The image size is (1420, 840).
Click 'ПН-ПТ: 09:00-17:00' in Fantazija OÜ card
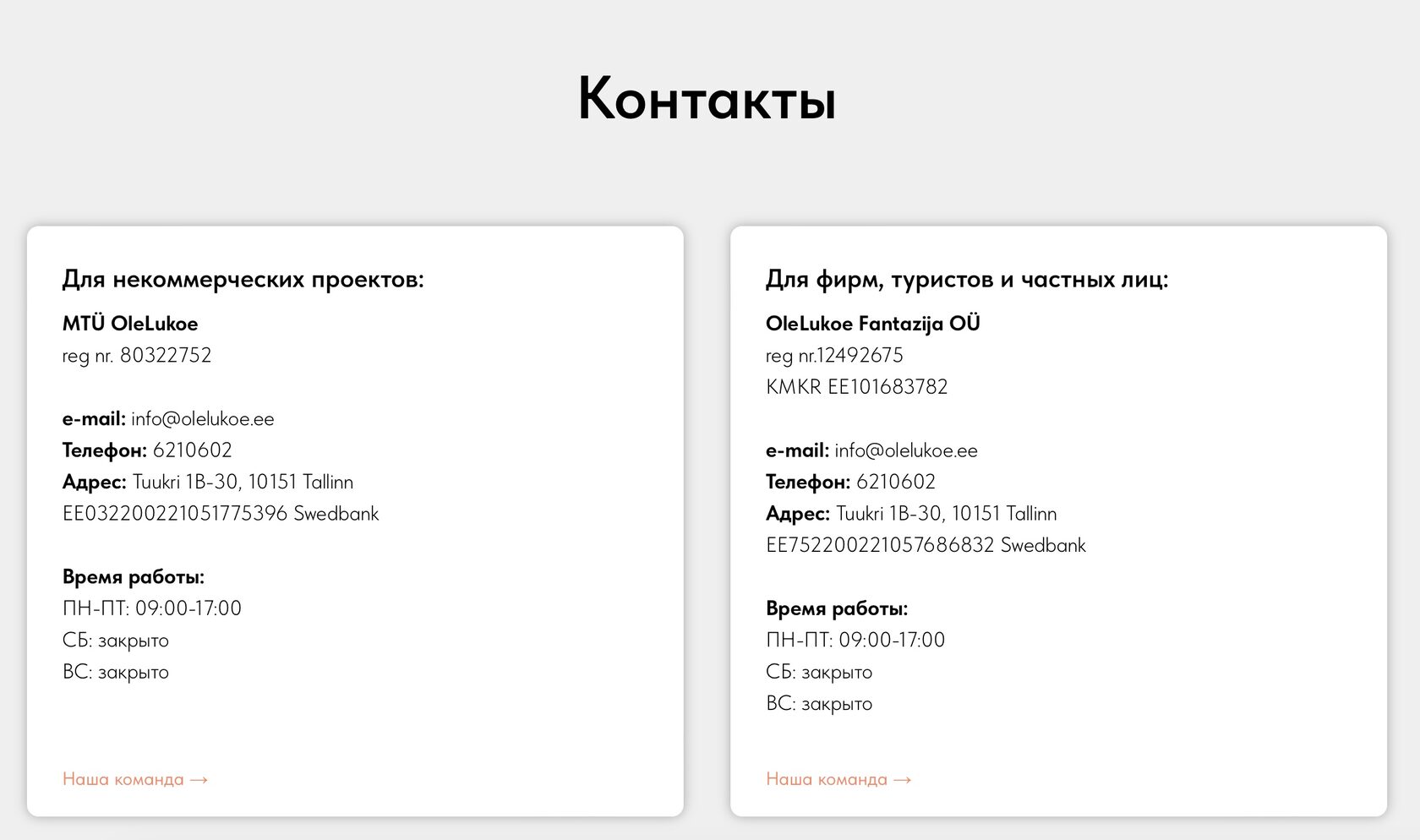click(855, 641)
